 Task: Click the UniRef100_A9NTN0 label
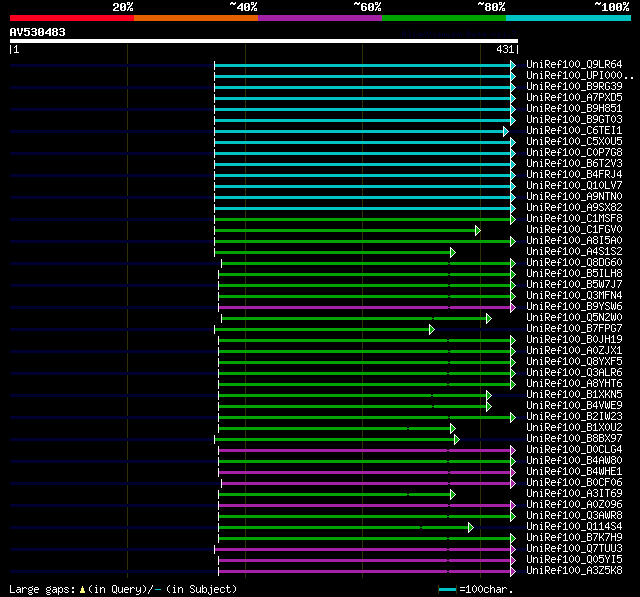click(x=574, y=197)
